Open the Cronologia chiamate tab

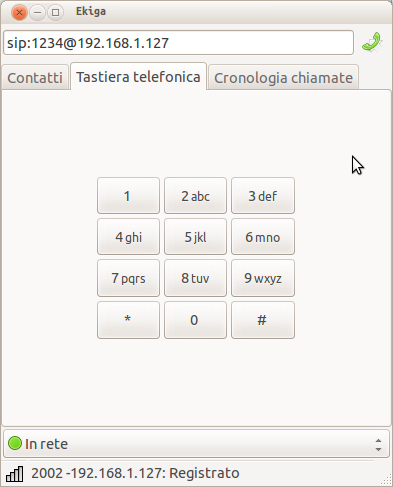(x=283, y=78)
